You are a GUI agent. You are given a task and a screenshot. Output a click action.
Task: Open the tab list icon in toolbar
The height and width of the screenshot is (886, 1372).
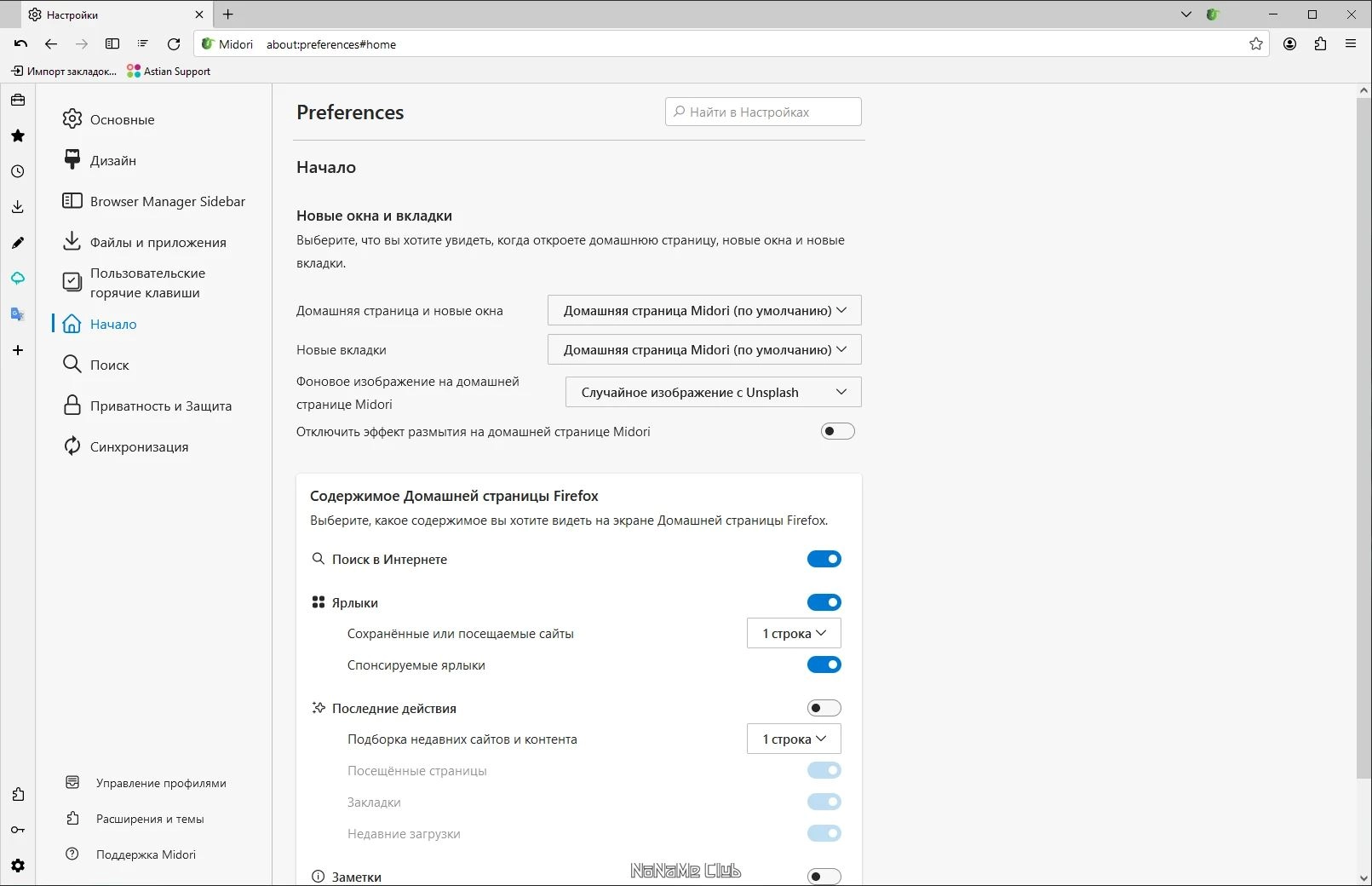[143, 43]
